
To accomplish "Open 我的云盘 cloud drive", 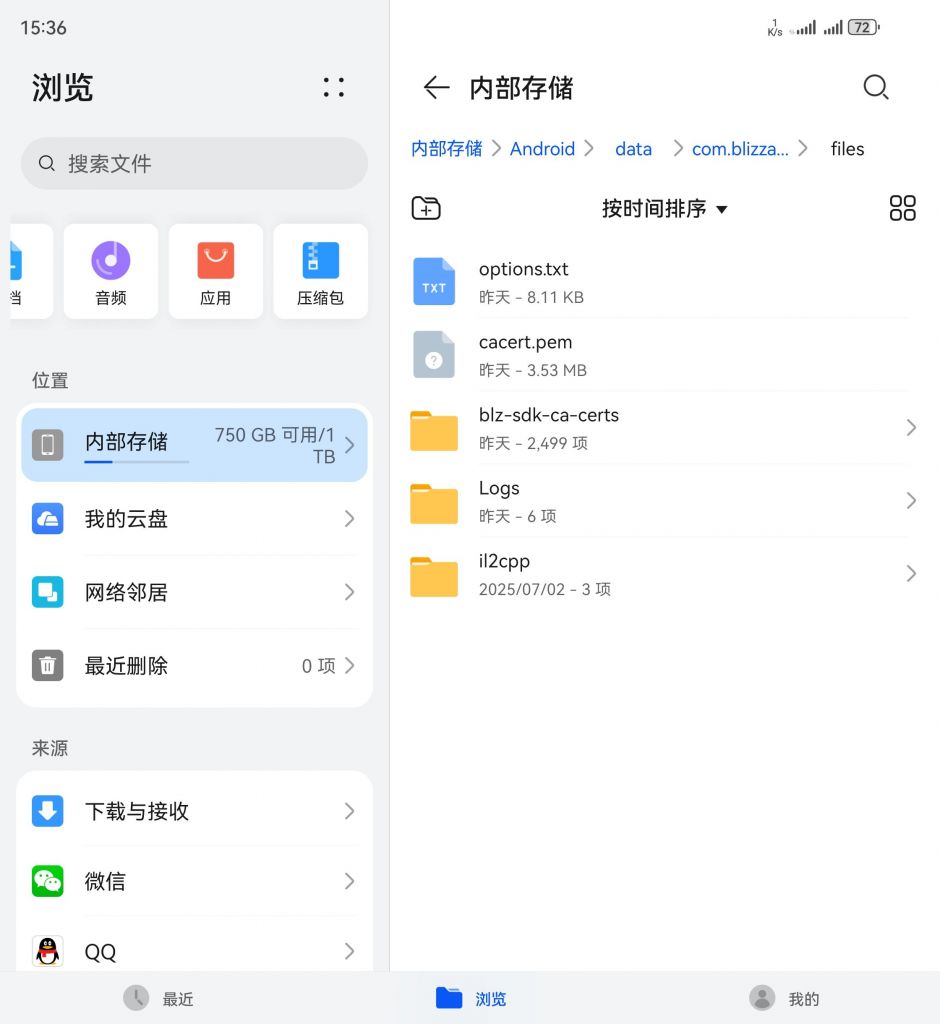I will point(194,519).
